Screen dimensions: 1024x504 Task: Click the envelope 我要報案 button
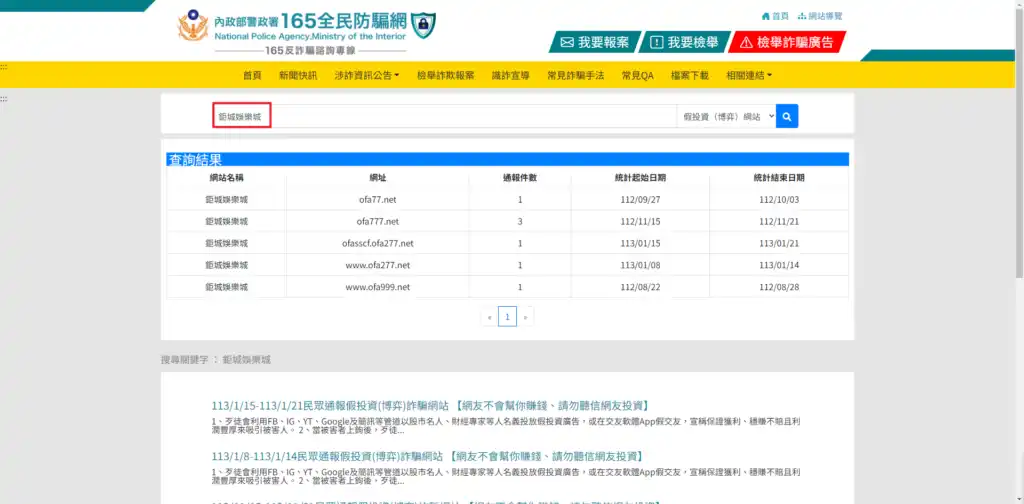tap(594, 42)
